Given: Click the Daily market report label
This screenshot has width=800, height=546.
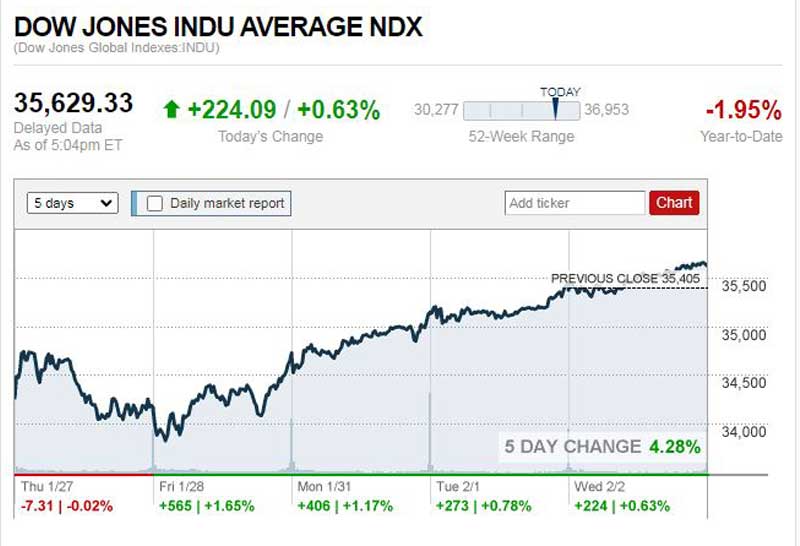Looking at the screenshot, I should point(227,203).
